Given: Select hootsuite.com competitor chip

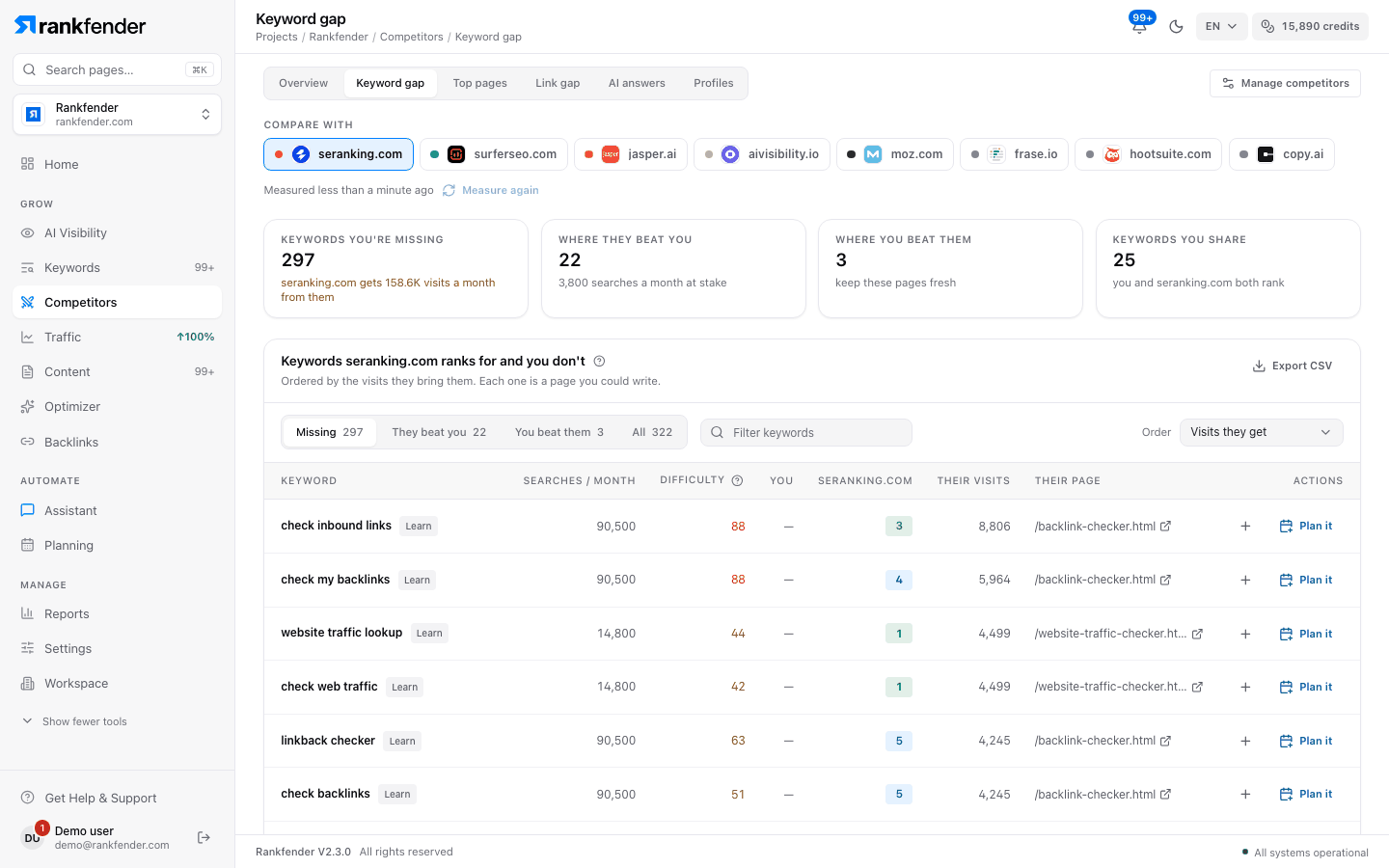Looking at the screenshot, I should [x=1148, y=154].
